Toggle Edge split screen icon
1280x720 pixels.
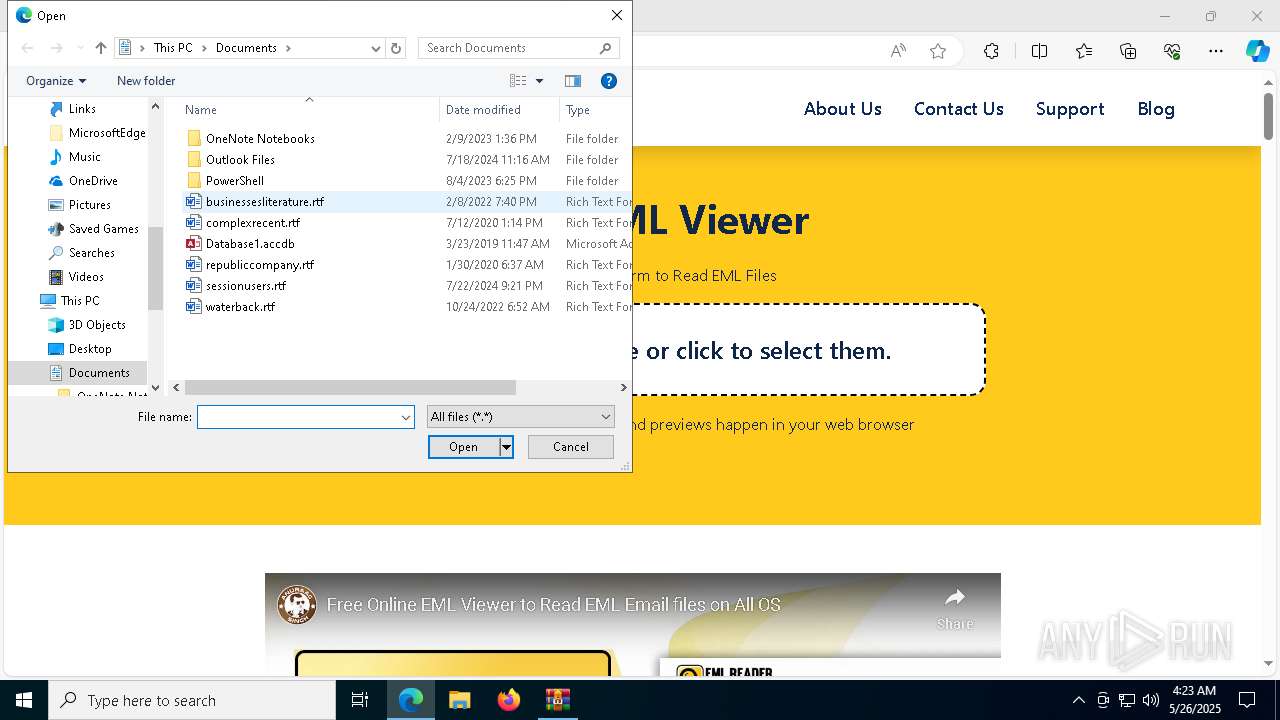1039,51
